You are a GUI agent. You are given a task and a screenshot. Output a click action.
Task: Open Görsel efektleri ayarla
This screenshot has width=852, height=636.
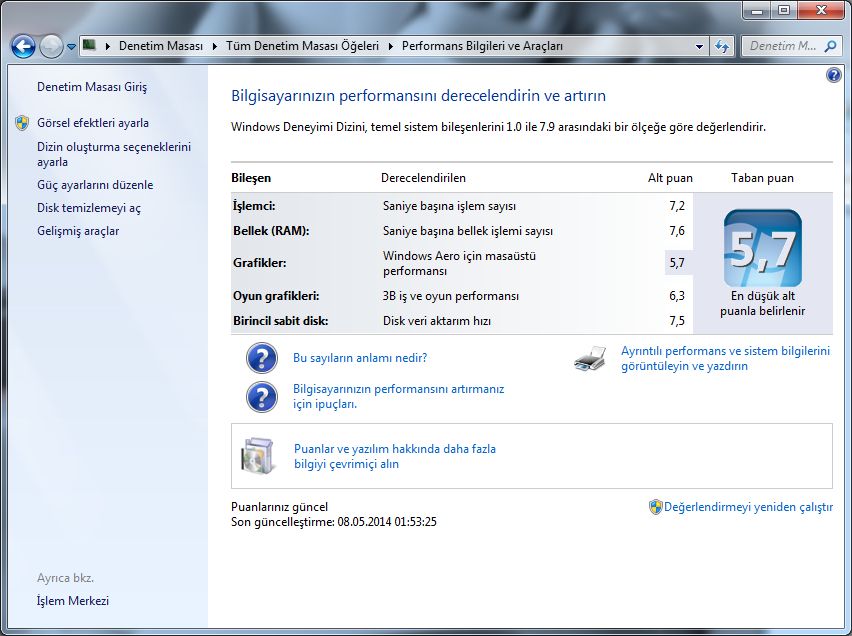point(93,123)
